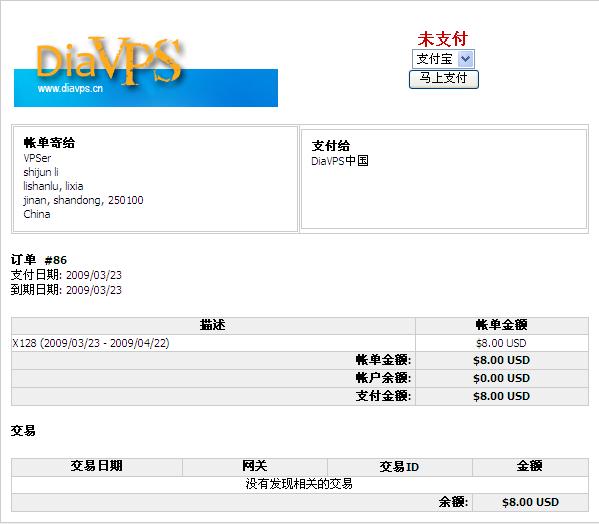Click the 未支付 unpaid status label
This screenshot has height=524, width=599.
pyautogui.click(x=443, y=39)
